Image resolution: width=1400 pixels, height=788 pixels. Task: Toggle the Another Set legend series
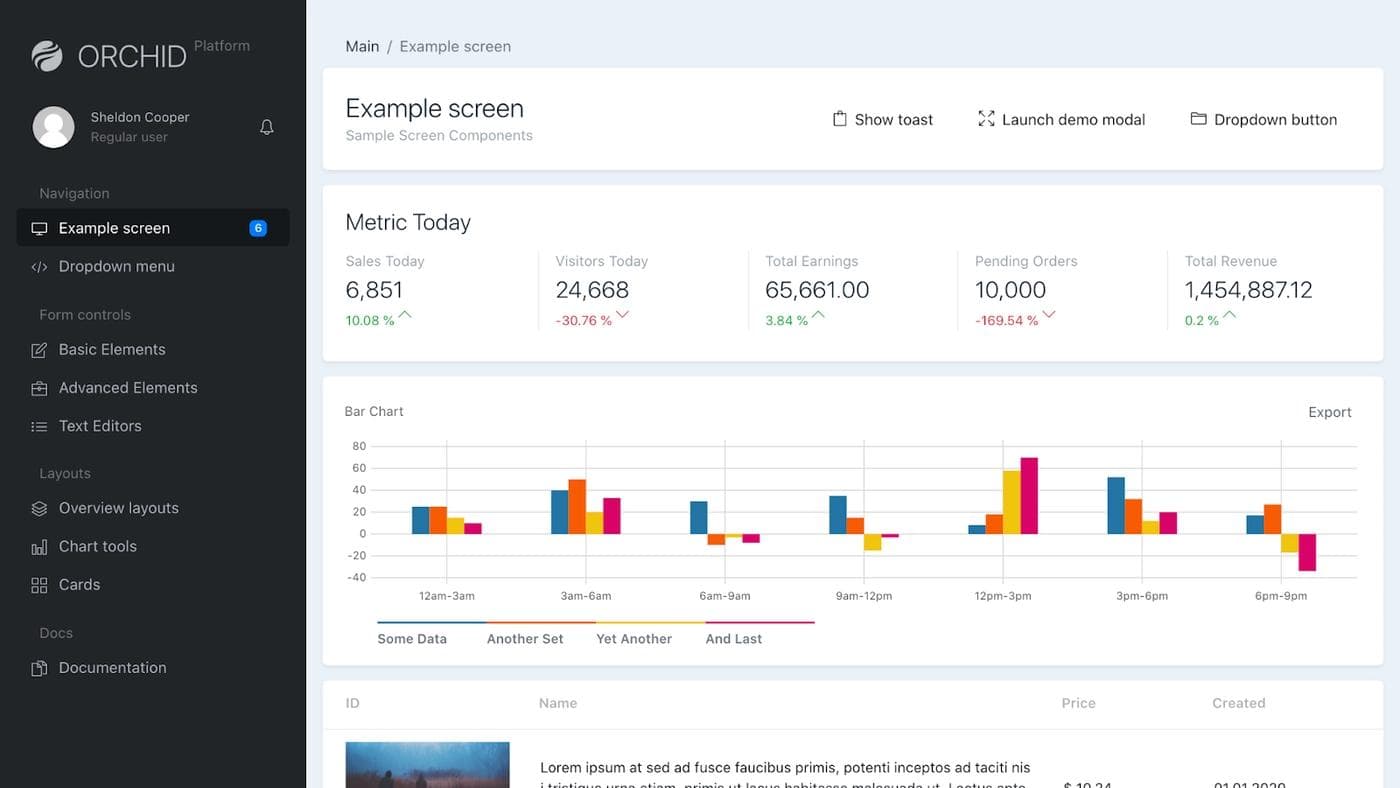525,638
